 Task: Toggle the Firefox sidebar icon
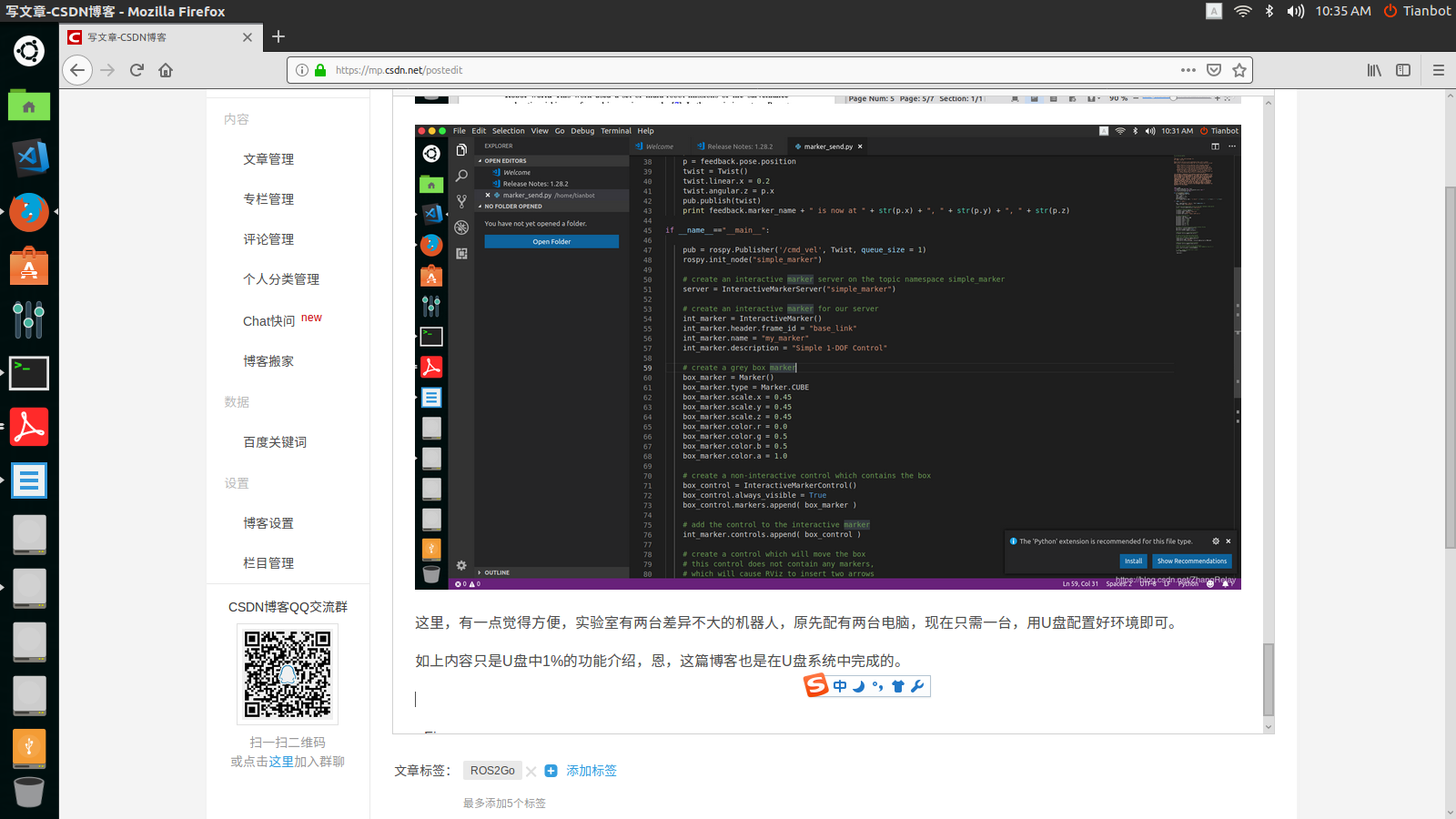point(1402,69)
